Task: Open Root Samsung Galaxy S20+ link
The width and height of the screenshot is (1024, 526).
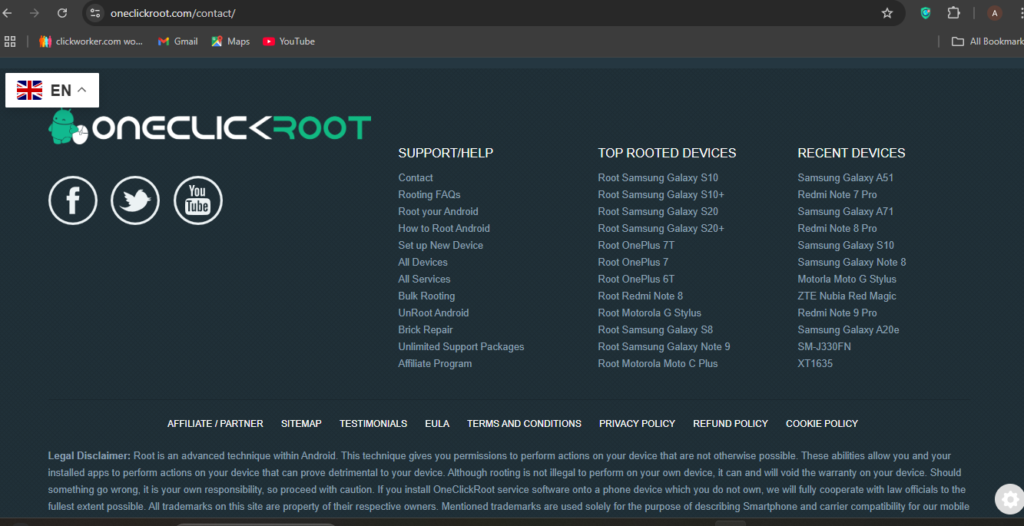Action: pos(661,229)
